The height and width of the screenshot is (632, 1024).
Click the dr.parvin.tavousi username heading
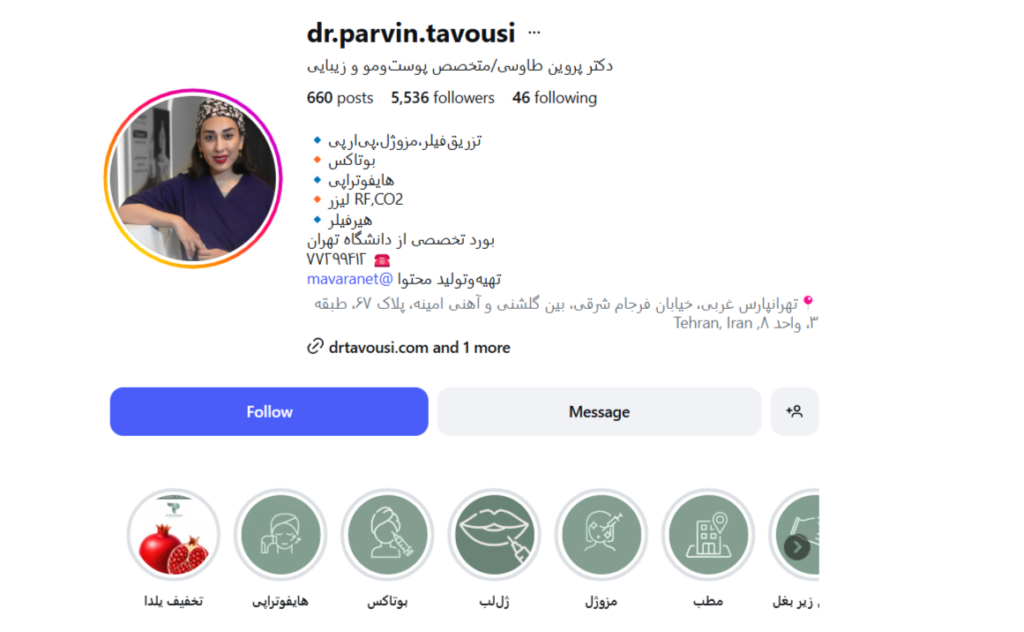(x=411, y=33)
